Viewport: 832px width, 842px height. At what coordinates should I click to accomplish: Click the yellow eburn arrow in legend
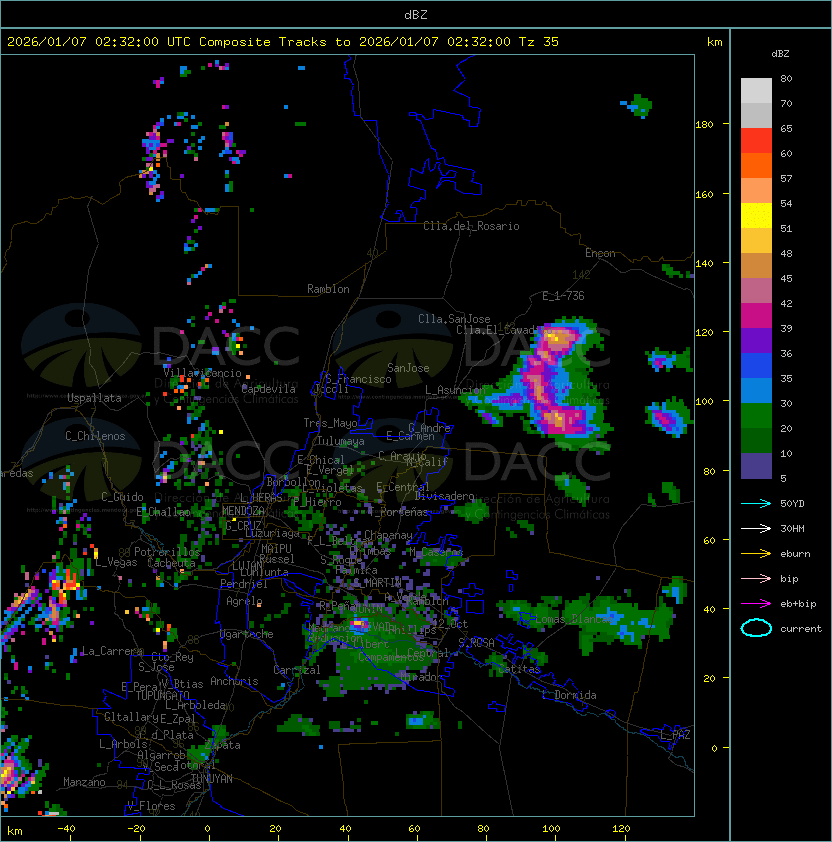click(x=756, y=554)
